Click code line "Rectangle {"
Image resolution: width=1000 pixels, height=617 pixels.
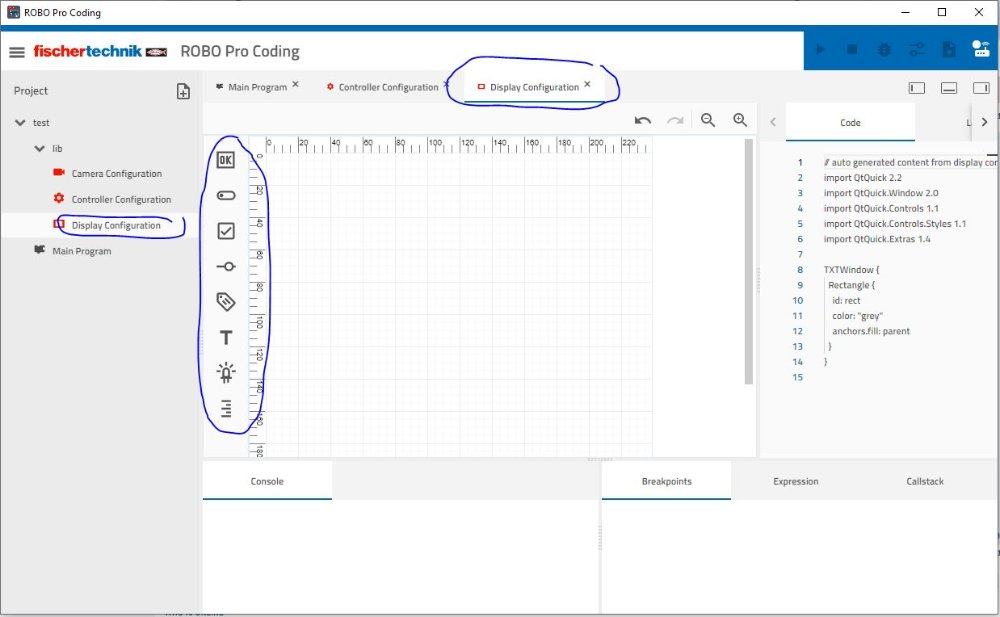click(851, 285)
